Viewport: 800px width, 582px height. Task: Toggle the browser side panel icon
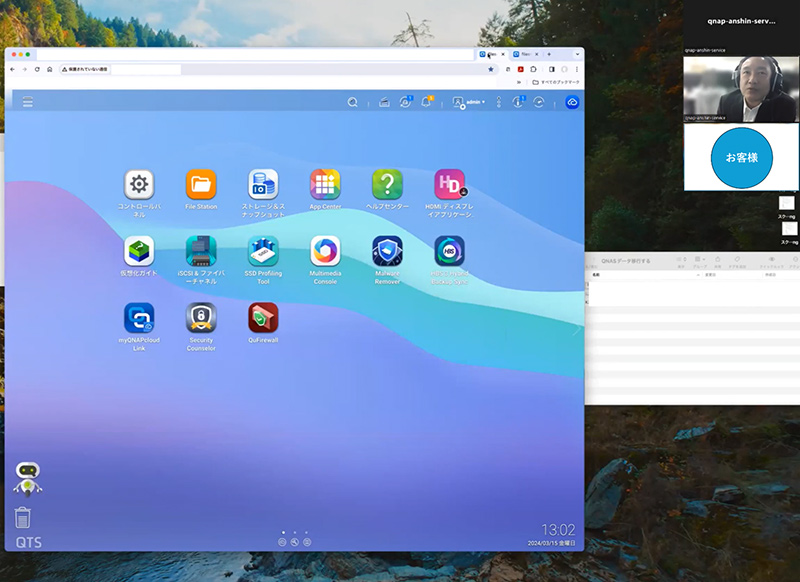[x=552, y=69]
